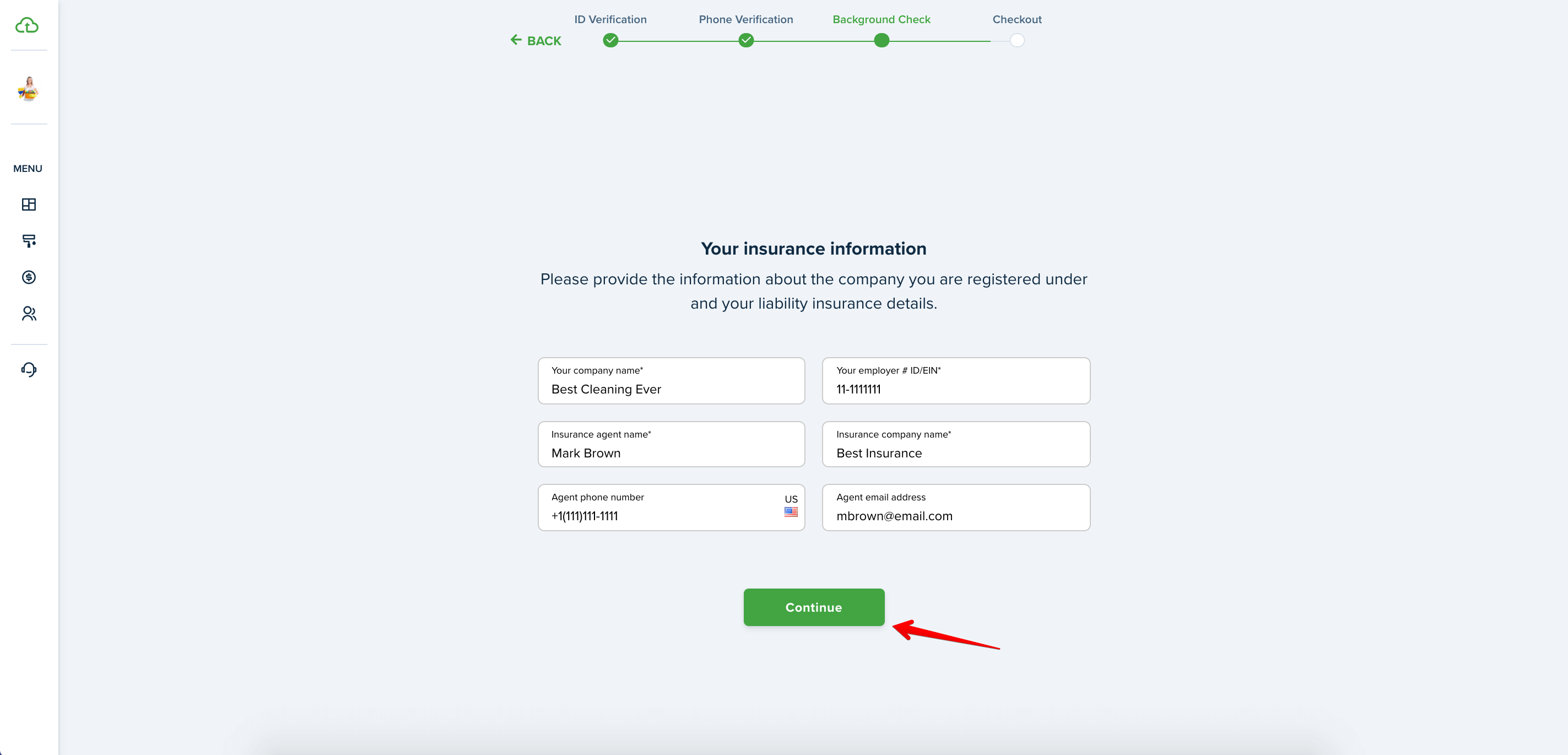Go to Phone Verification step circle
Viewport: 1568px width, 755px height.
745,40
